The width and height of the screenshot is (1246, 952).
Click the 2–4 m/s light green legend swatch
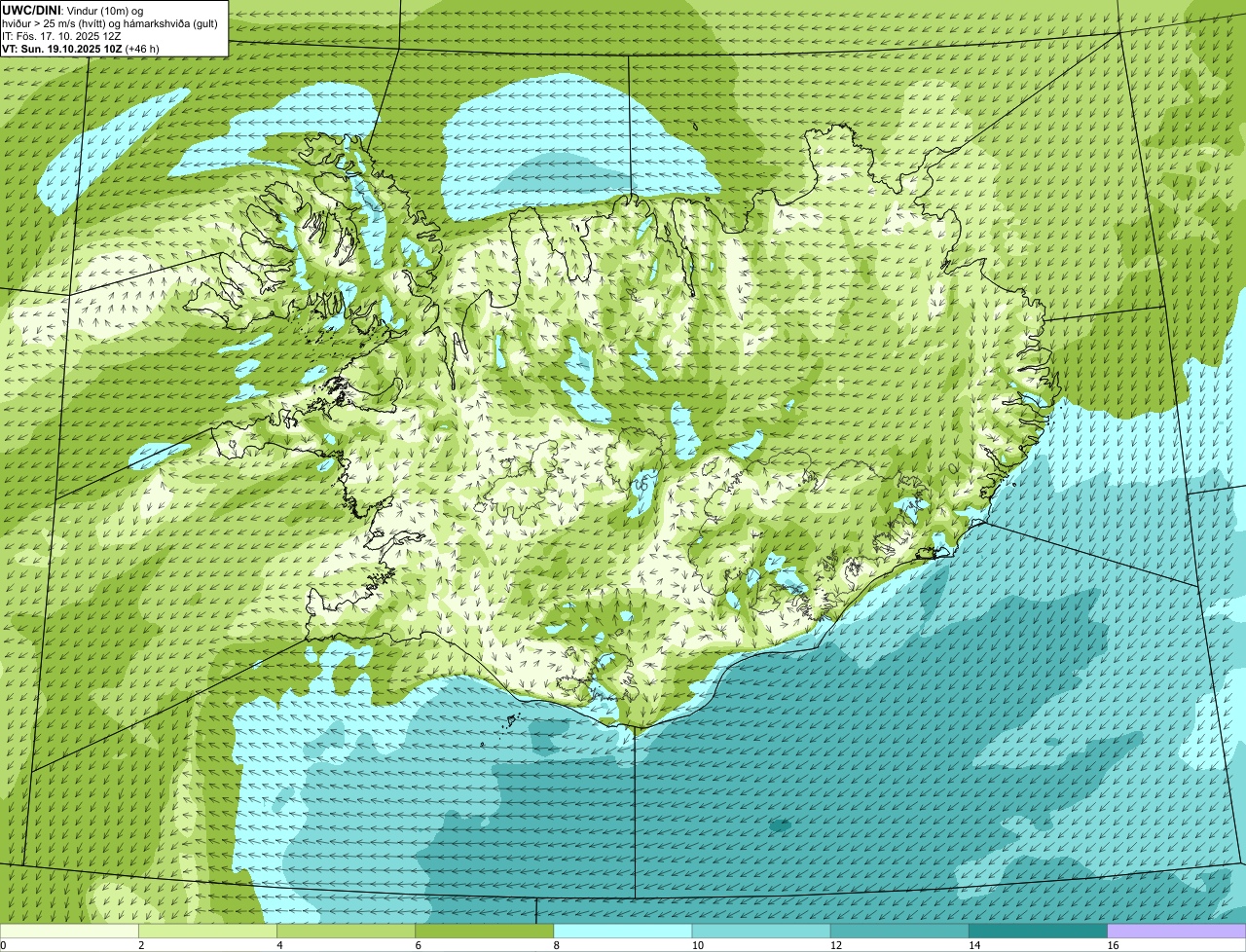point(207,931)
